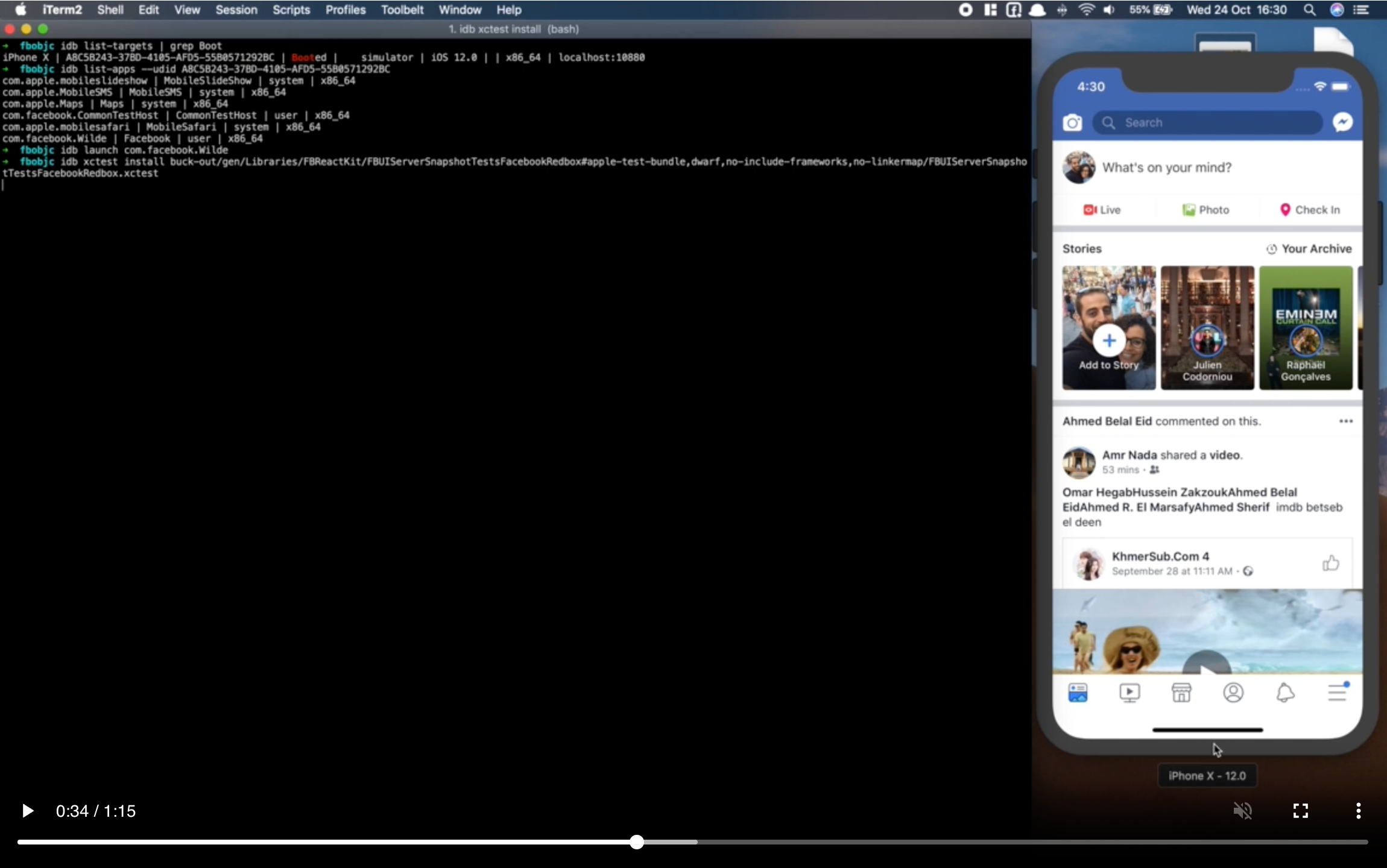Tap What's on your mind? composer
This screenshot has height=868, width=1387.
tap(1167, 168)
